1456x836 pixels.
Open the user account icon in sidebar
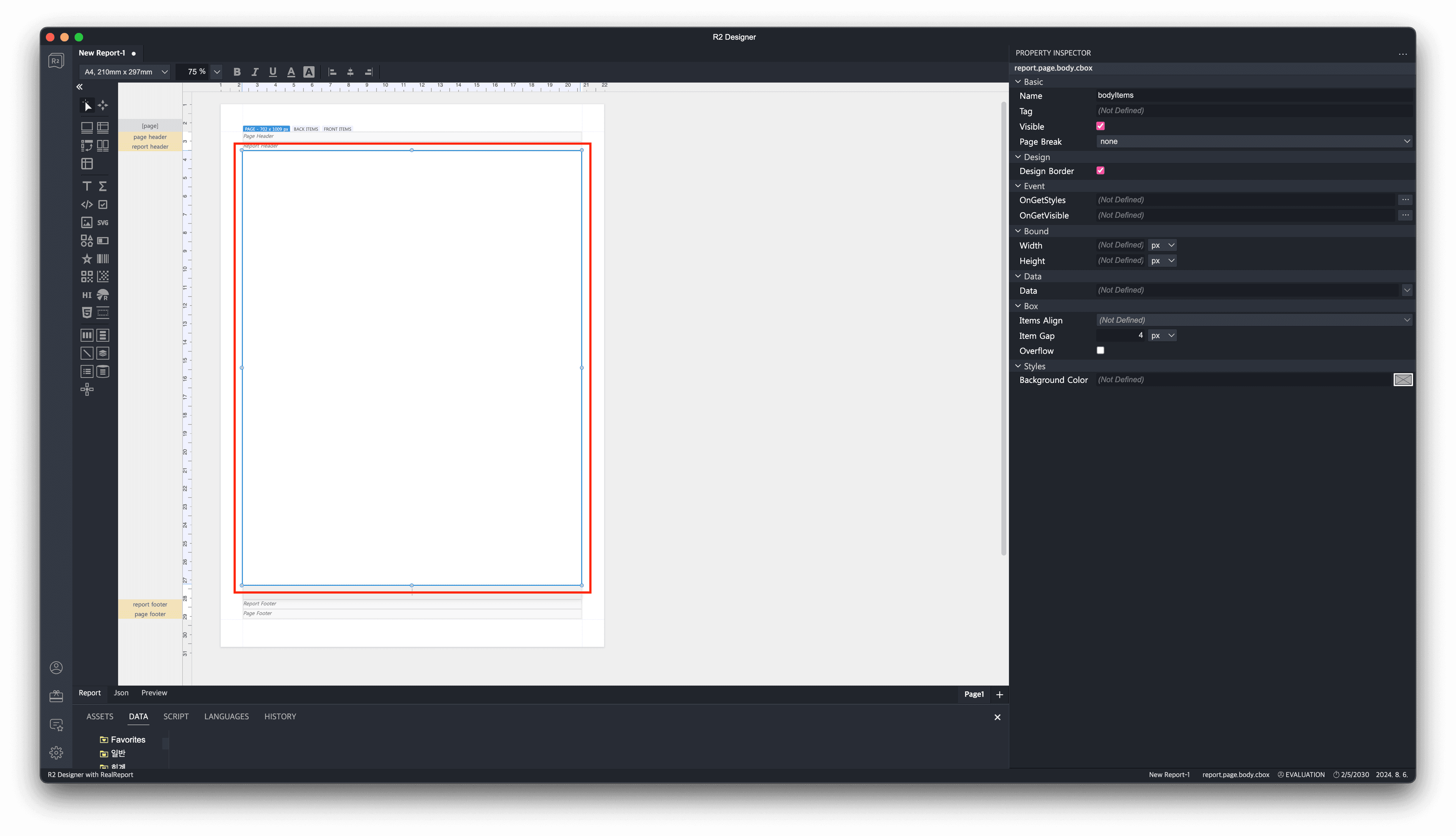pyautogui.click(x=56, y=668)
